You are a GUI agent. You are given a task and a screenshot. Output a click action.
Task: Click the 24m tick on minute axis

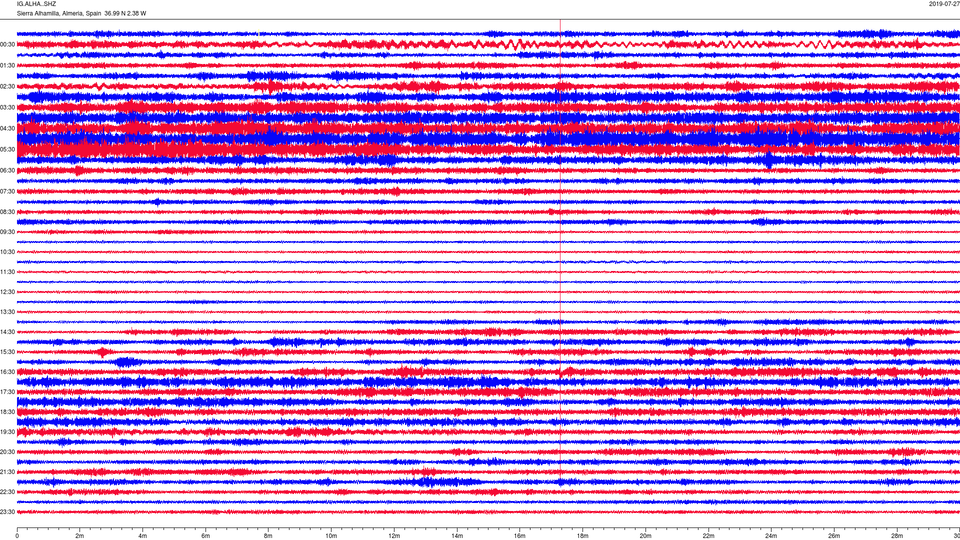[771, 536]
